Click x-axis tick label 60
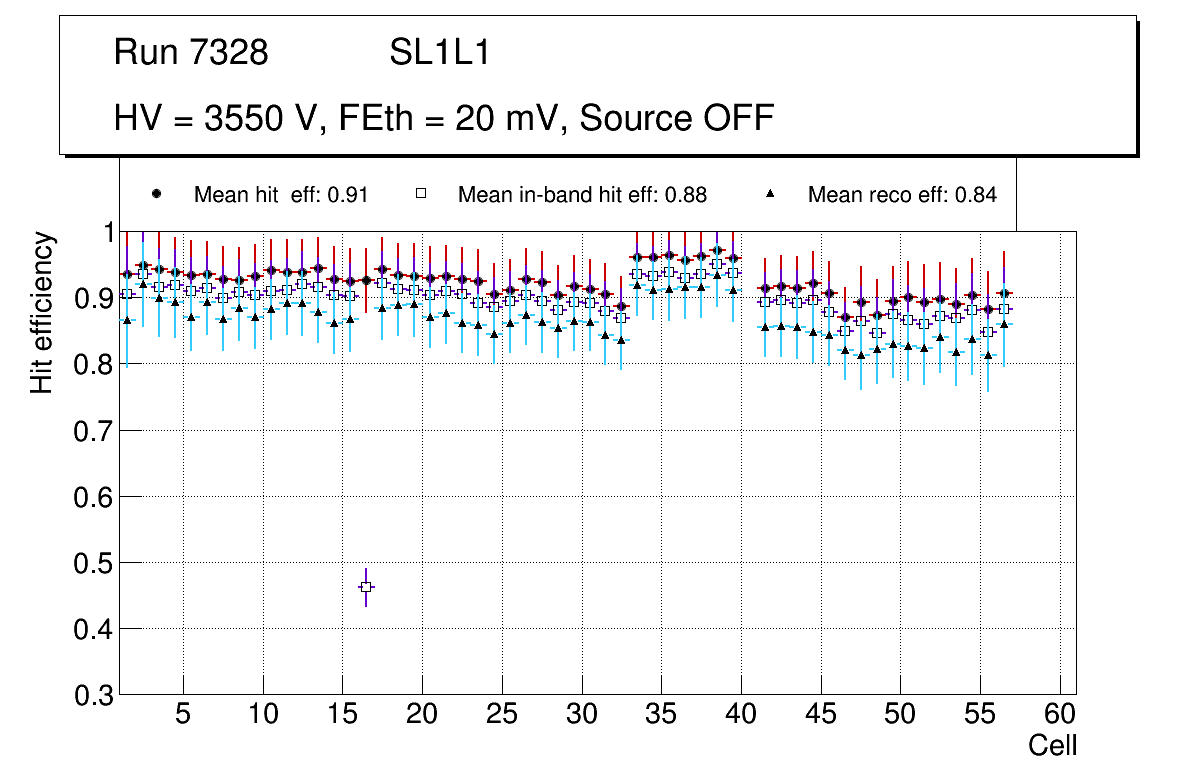 [1060, 716]
